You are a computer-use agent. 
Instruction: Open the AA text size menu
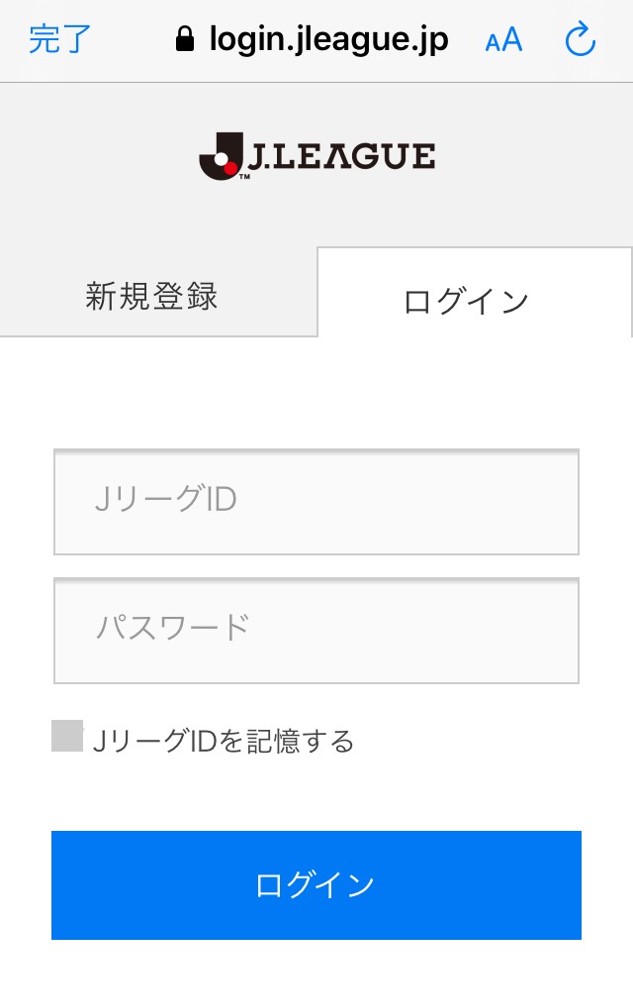pos(503,40)
